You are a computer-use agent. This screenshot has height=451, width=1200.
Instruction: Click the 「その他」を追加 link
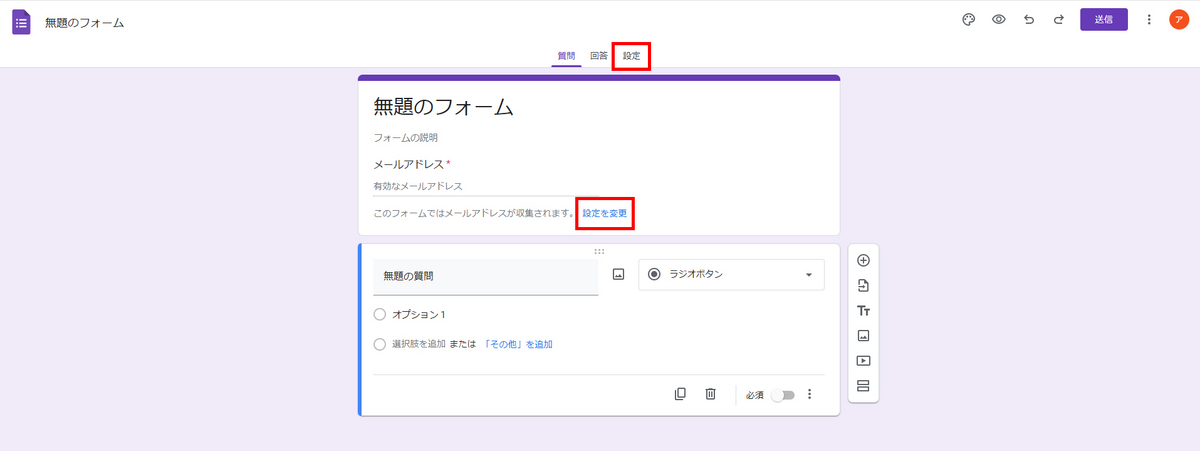[x=517, y=344]
